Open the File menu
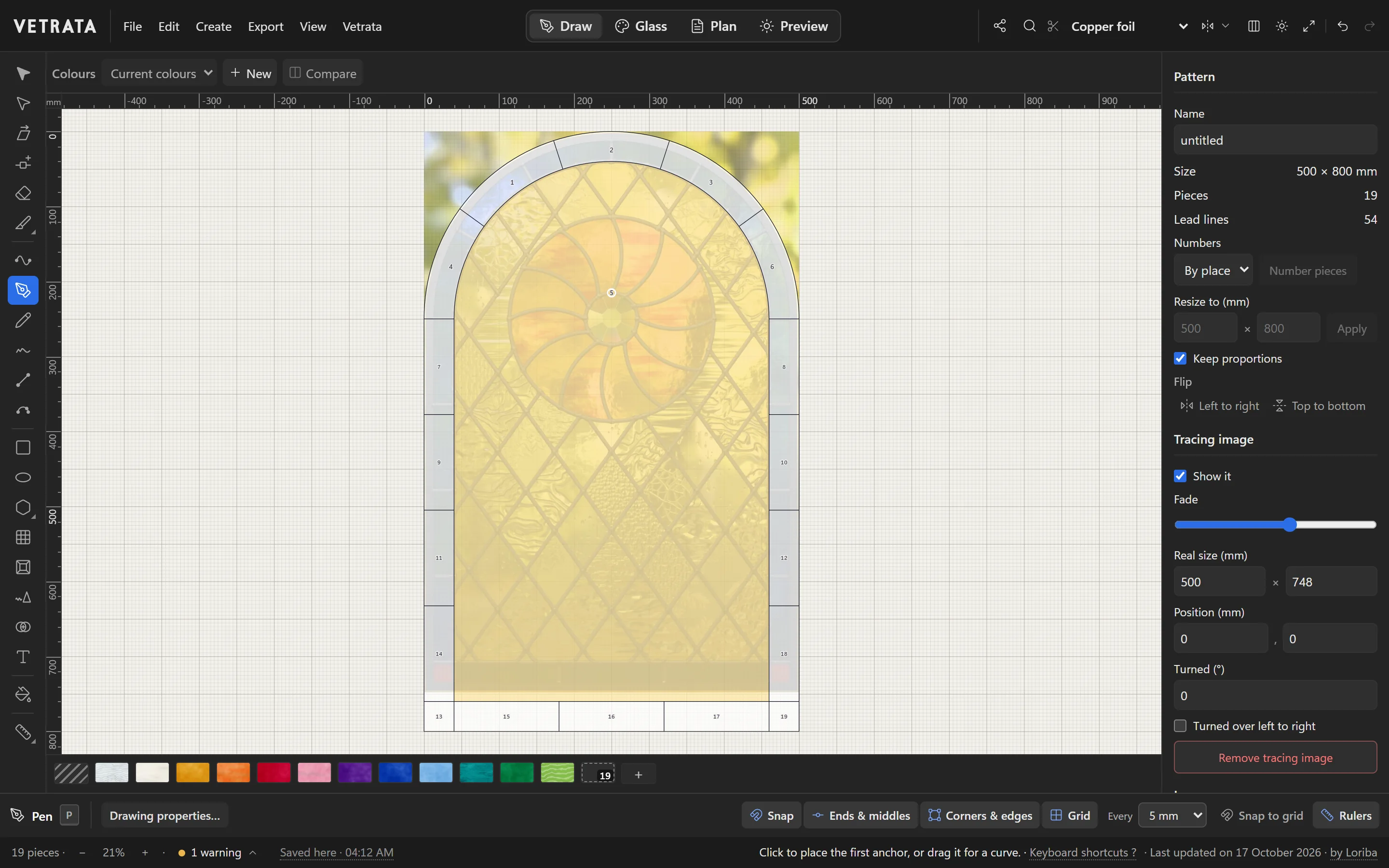Viewport: 1389px width, 868px height. coord(133,27)
